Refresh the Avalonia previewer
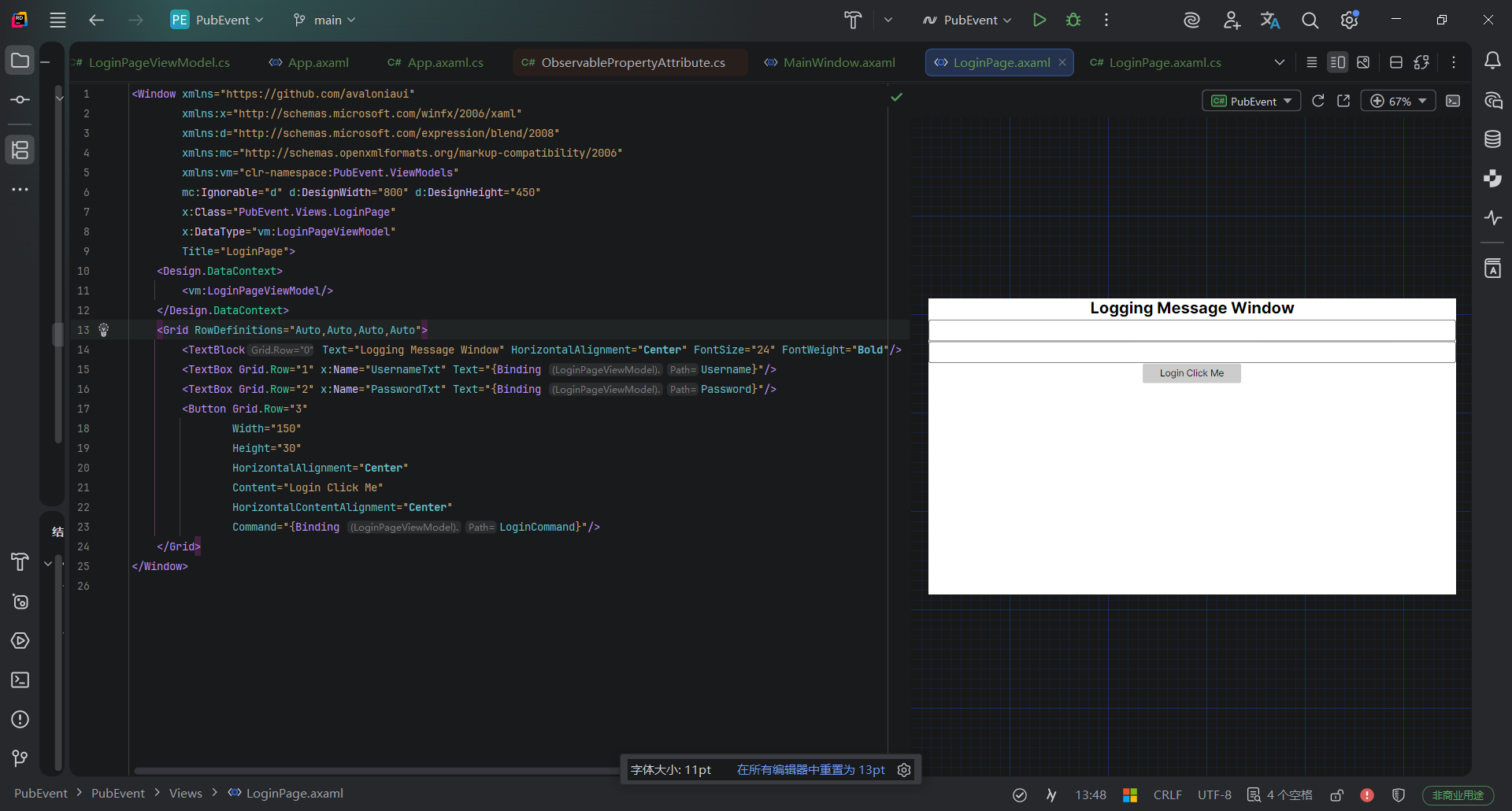 [1318, 101]
